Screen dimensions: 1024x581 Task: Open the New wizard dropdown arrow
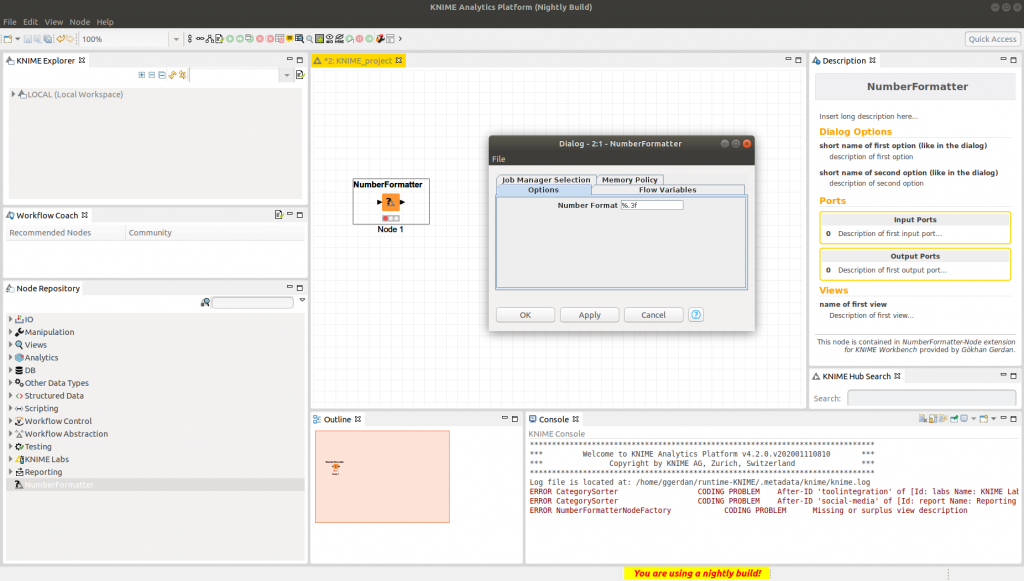pos(18,39)
